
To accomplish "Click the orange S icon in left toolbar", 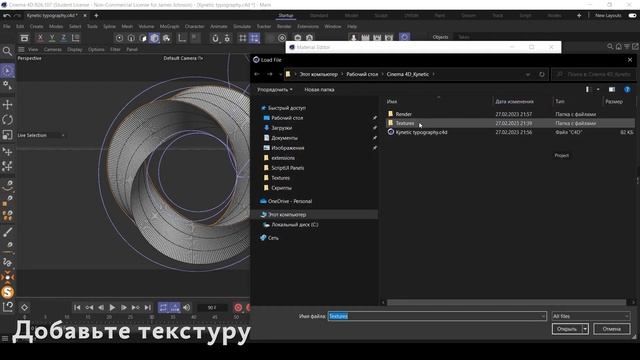I will click(x=7, y=292).
